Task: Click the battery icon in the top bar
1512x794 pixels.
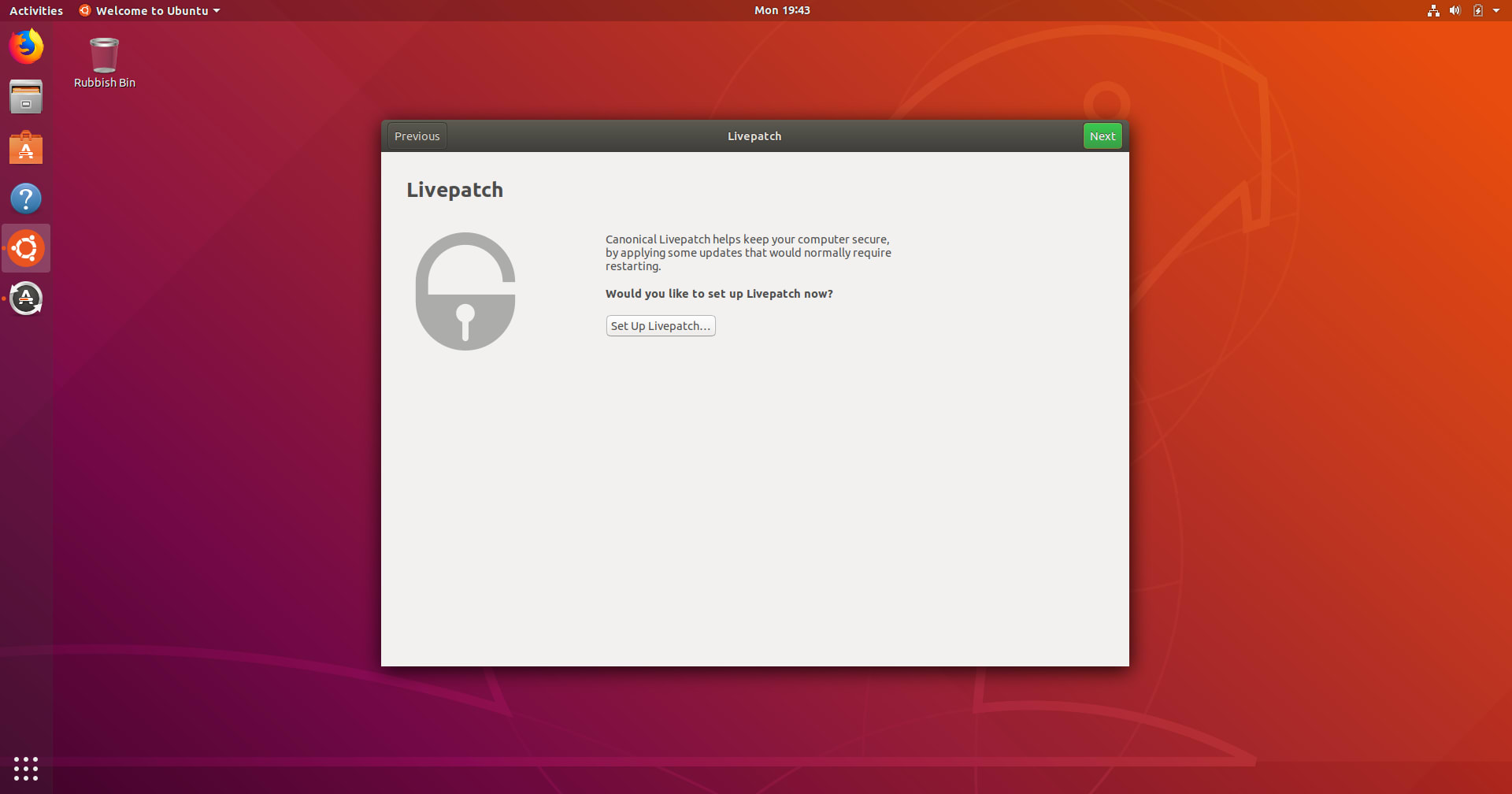Action: pyautogui.click(x=1477, y=10)
